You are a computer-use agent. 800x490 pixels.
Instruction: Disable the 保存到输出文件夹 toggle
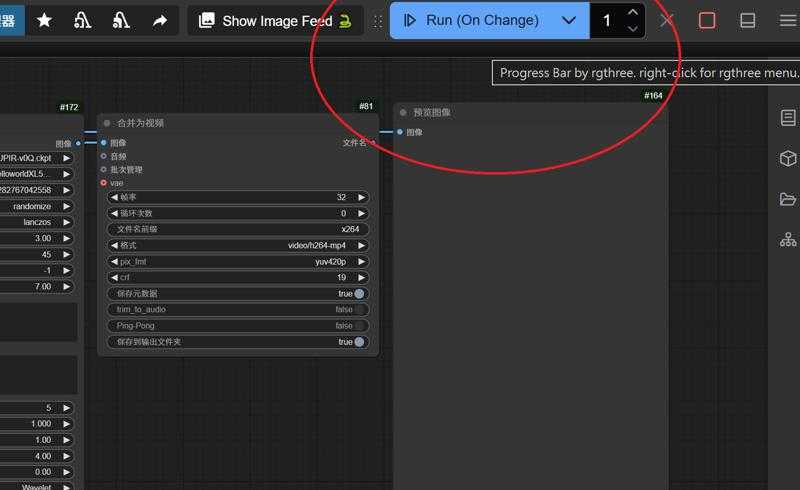359,342
